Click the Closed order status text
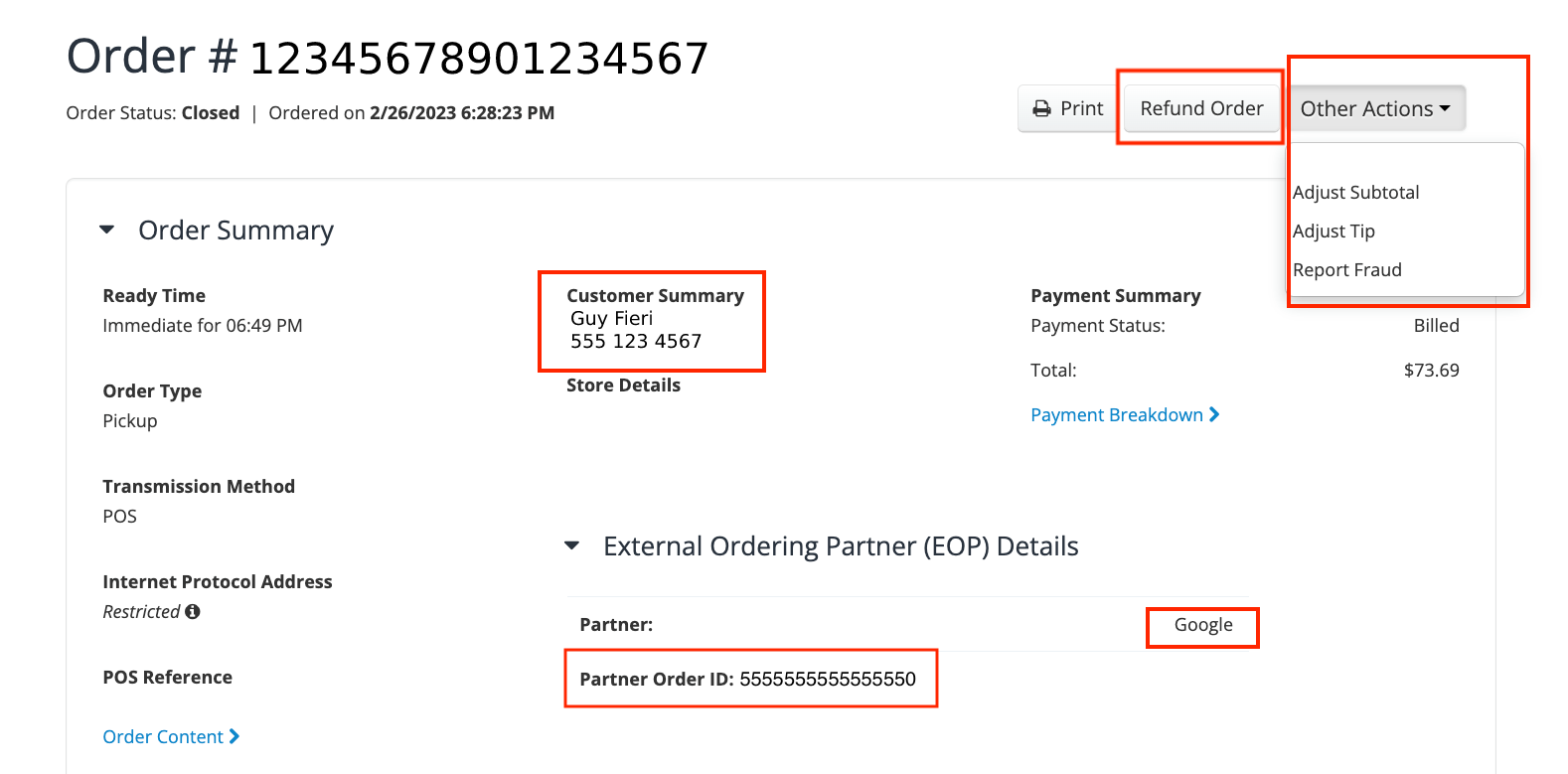The width and height of the screenshot is (1568, 774). pyautogui.click(x=210, y=113)
